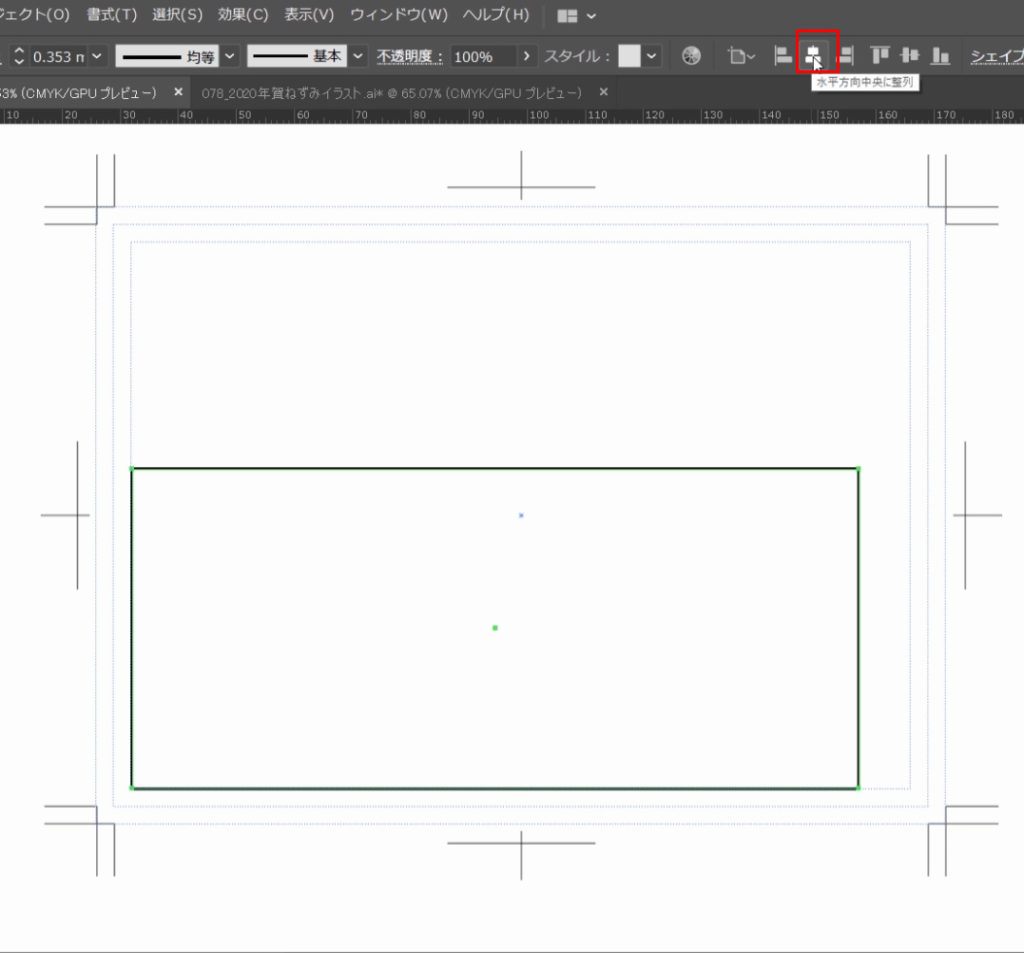Open the graphic style dropdown arrow
Viewport: 1024px width, 953px height.
tap(651, 56)
